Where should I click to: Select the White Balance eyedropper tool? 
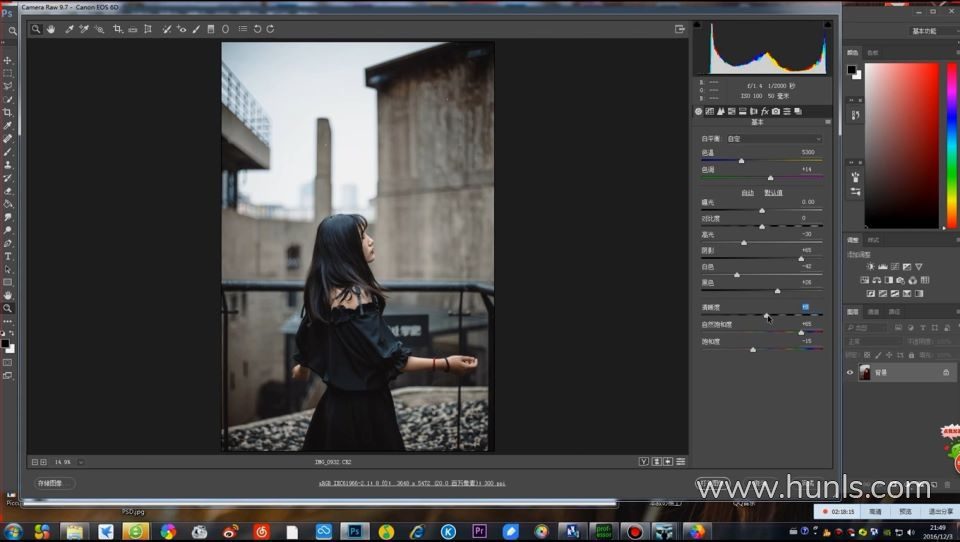click(x=69, y=29)
